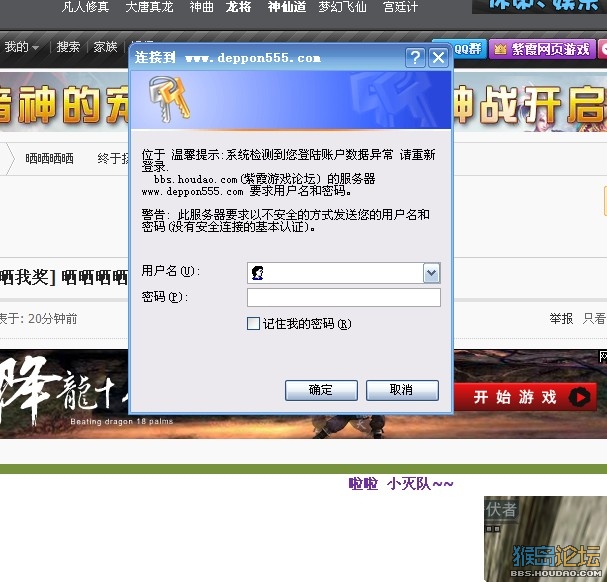The image size is (607, 582).
Task: Open 凡人修真 game link in top bar
Action: click(85, 7)
